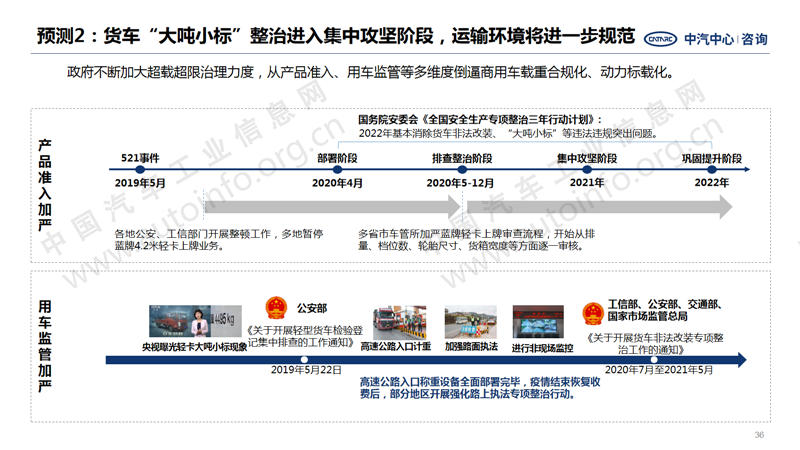Screen dimensions: 800x450
Task: Click the caption 加强路面执法
Action: (471, 346)
